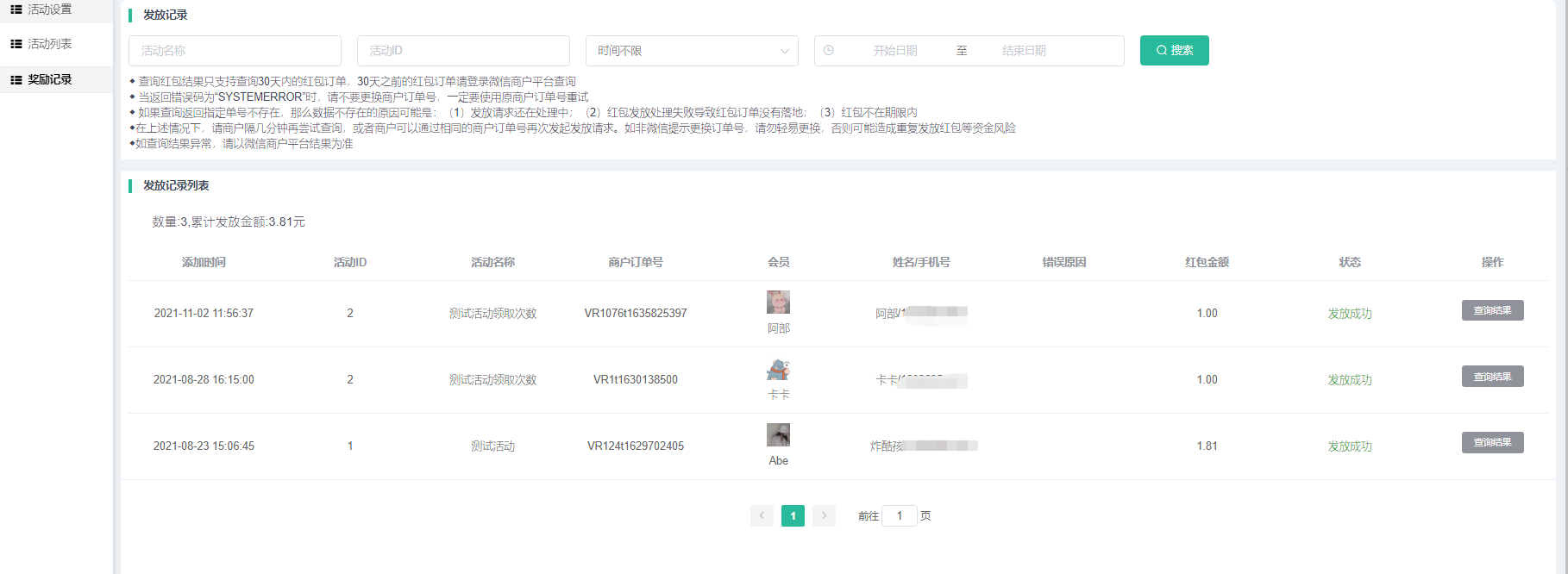Click the 活动设置 sidebar list icon

coord(16,9)
